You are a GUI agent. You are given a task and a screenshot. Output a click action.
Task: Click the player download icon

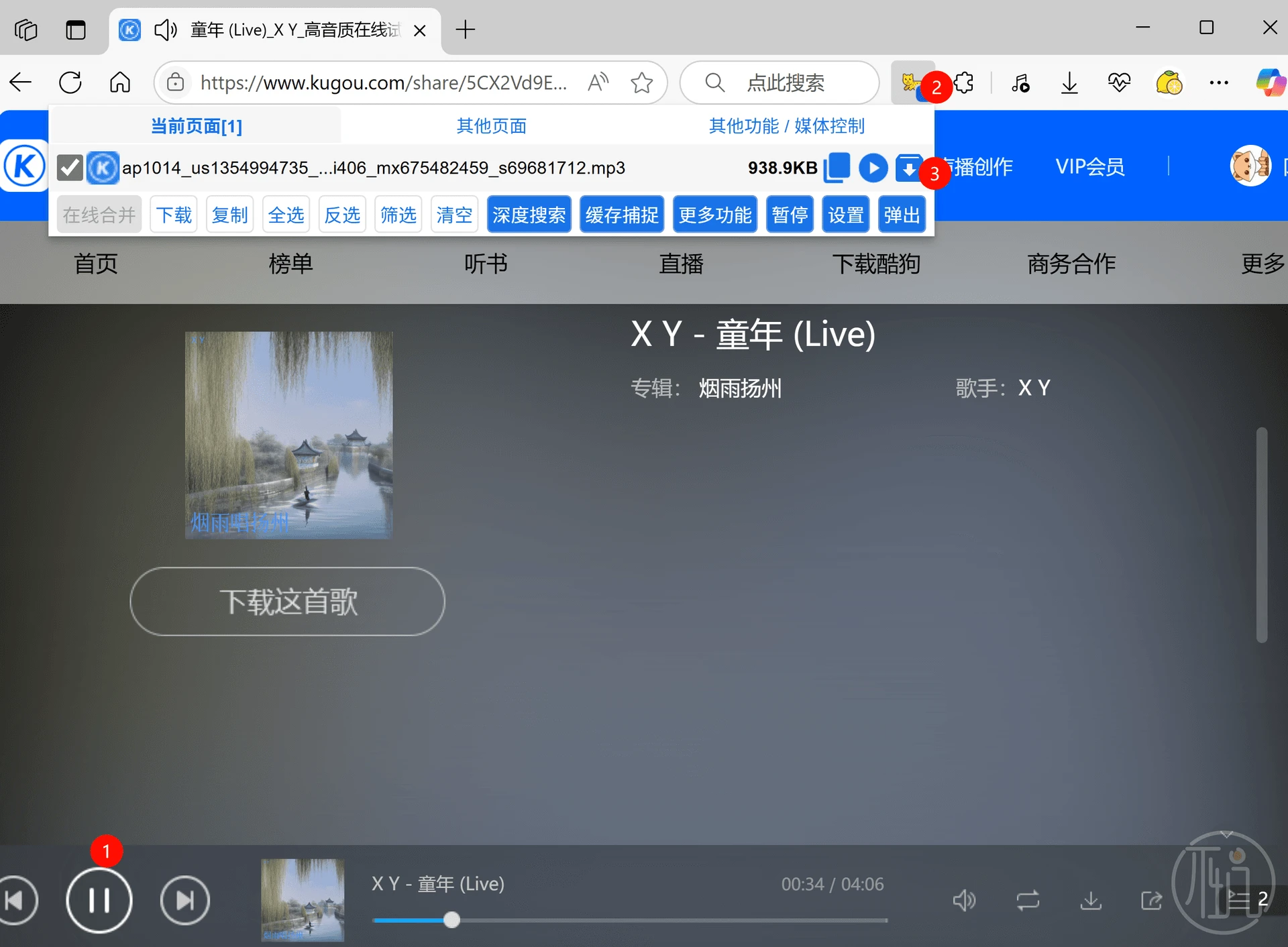tap(1091, 900)
